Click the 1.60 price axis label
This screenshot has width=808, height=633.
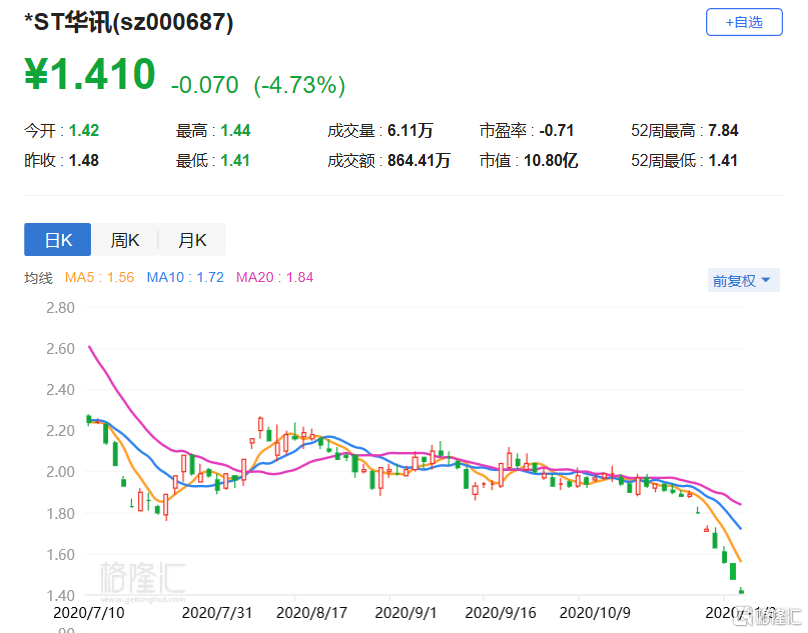60,555
